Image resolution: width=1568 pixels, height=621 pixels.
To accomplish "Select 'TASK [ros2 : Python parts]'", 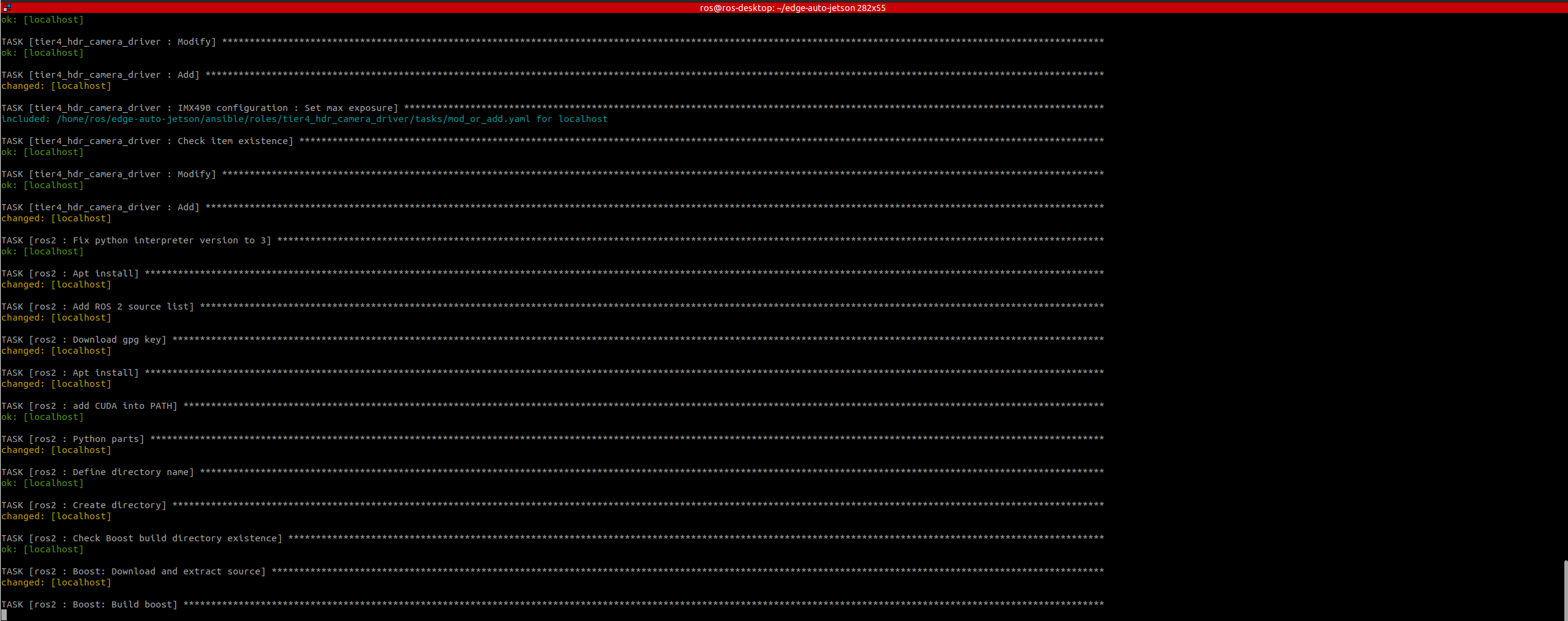I will (x=73, y=439).
